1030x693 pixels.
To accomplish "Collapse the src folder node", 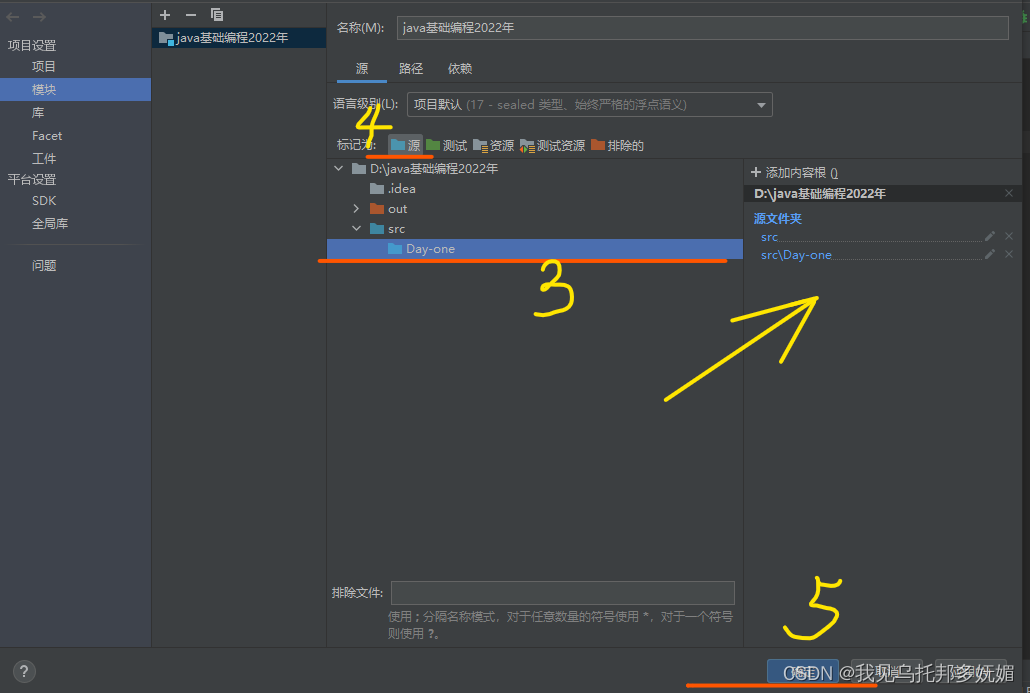I will [356, 229].
